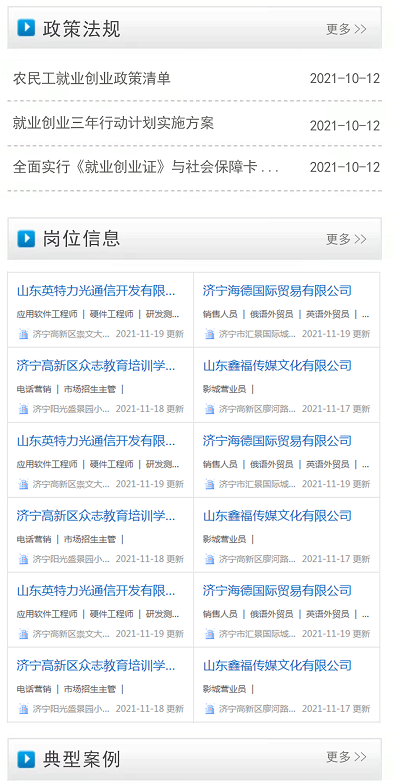Open first 山东英特力光通信开发有限 company link
This screenshot has width=393, height=784.
(96, 290)
